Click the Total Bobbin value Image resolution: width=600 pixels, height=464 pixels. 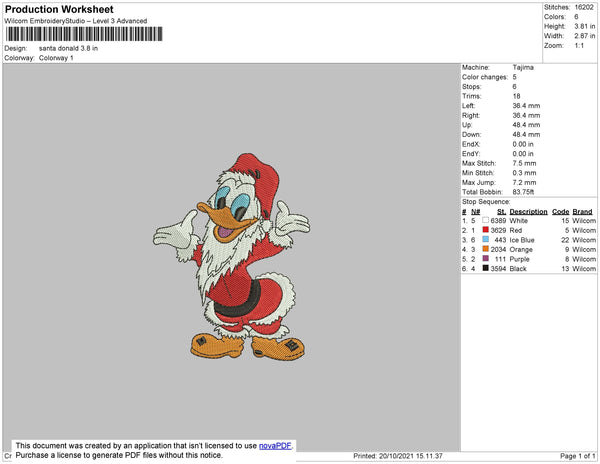click(524, 191)
